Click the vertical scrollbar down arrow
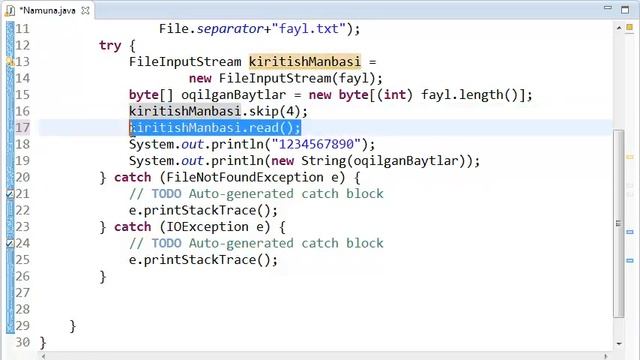Screen dimensions: 640x360 coord(619,344)
